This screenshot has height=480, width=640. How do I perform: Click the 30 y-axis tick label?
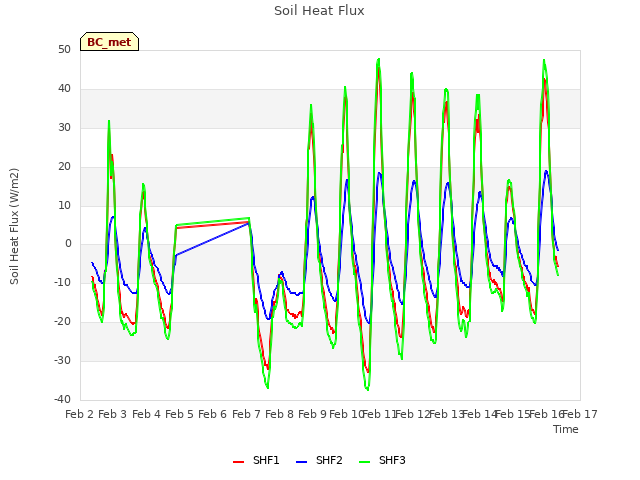pos(64,128)
